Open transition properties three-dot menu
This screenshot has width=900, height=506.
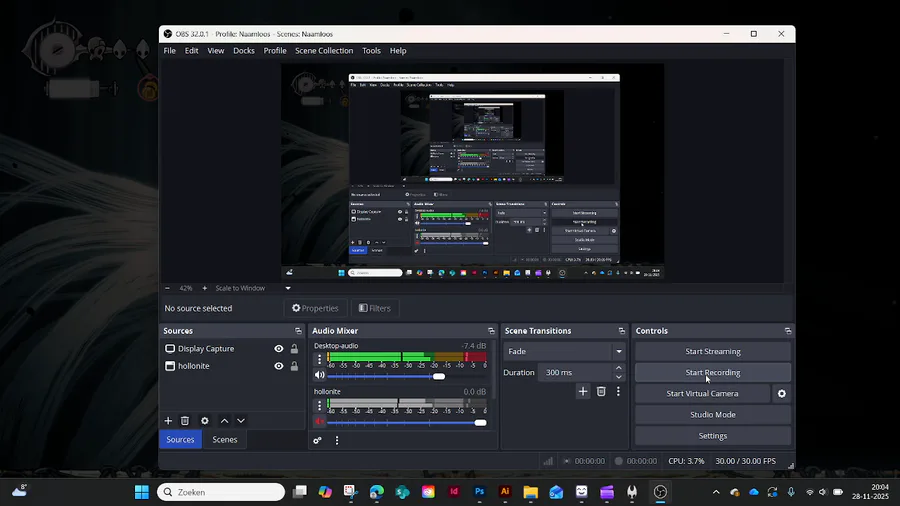pos(618,391)
